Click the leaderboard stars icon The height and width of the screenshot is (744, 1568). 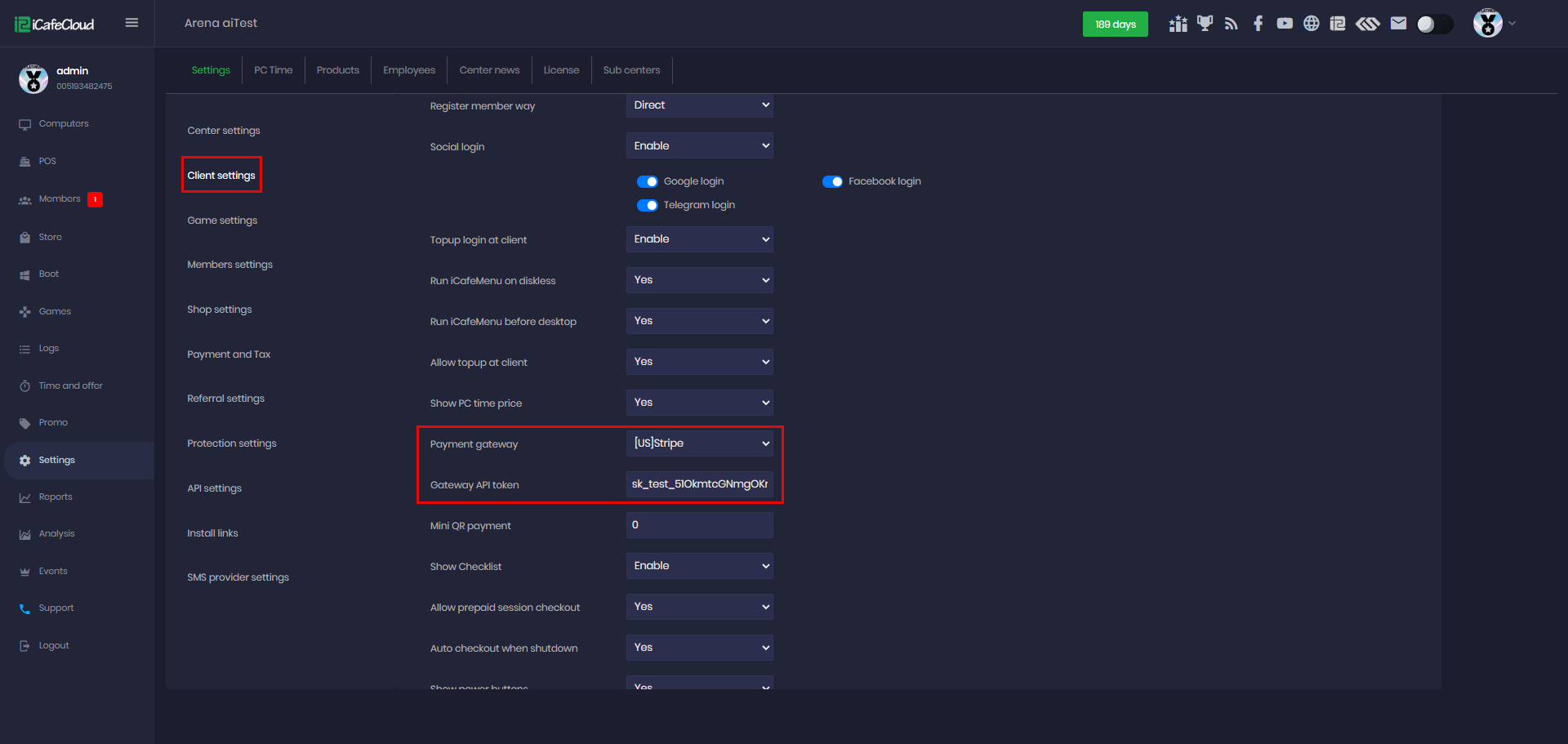pos(1178,24)
